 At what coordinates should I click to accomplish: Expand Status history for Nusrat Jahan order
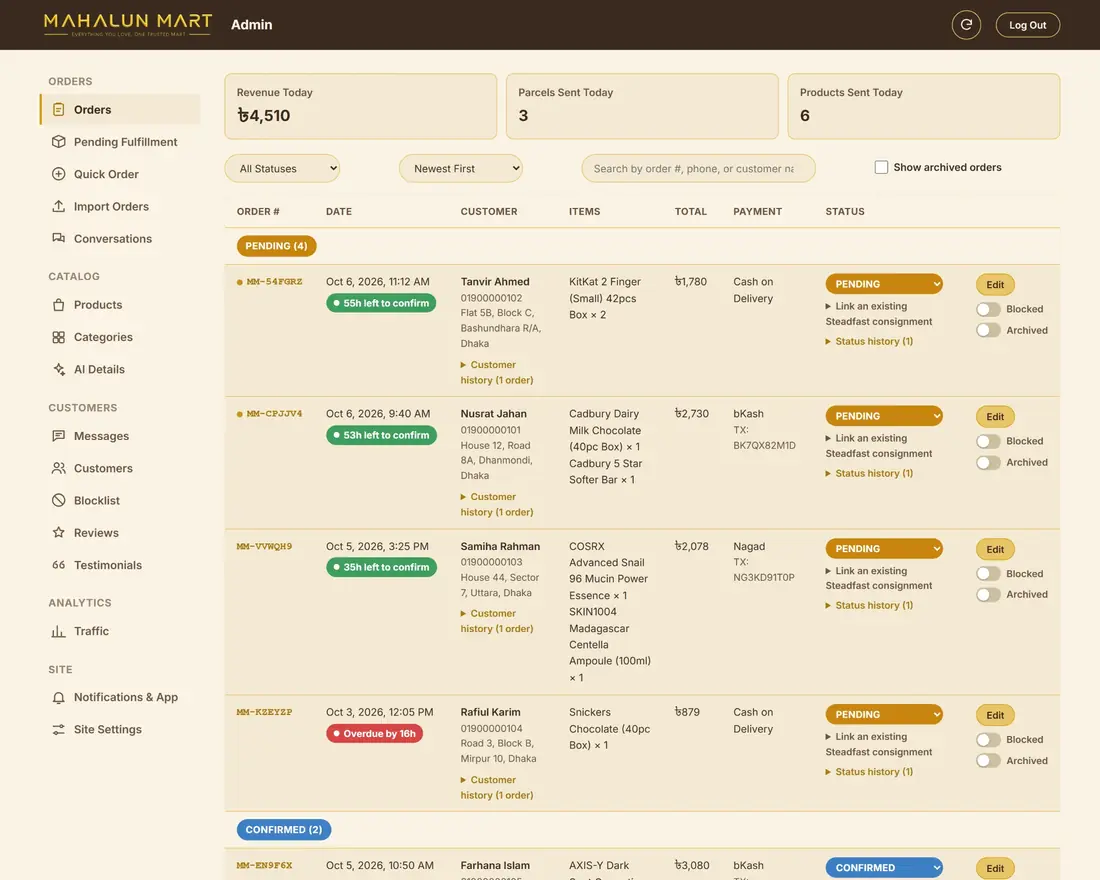869,473
